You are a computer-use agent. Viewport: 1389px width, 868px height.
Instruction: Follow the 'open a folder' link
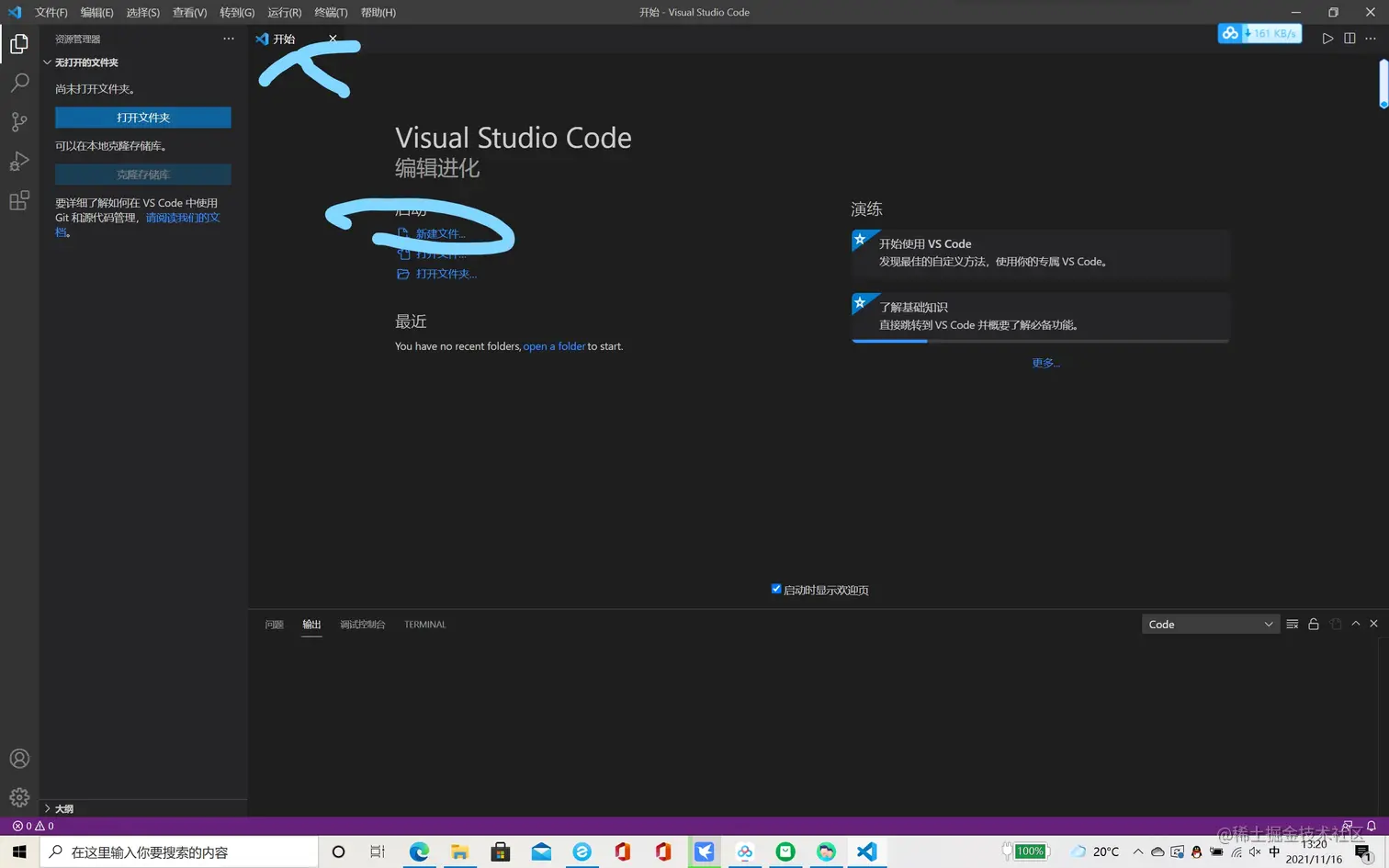pyautogui.click(x=554, y=346)
